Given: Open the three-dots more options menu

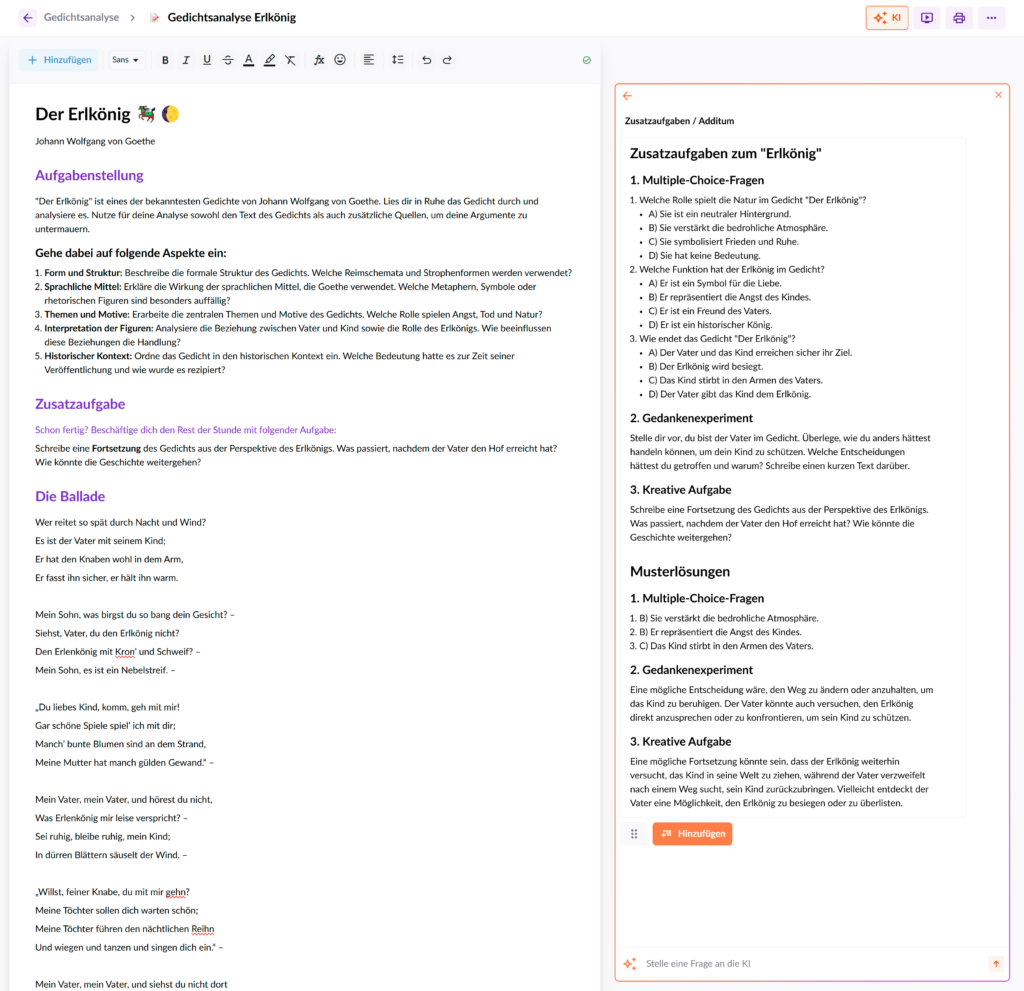Looking at the screenshot, I should 991,18.
